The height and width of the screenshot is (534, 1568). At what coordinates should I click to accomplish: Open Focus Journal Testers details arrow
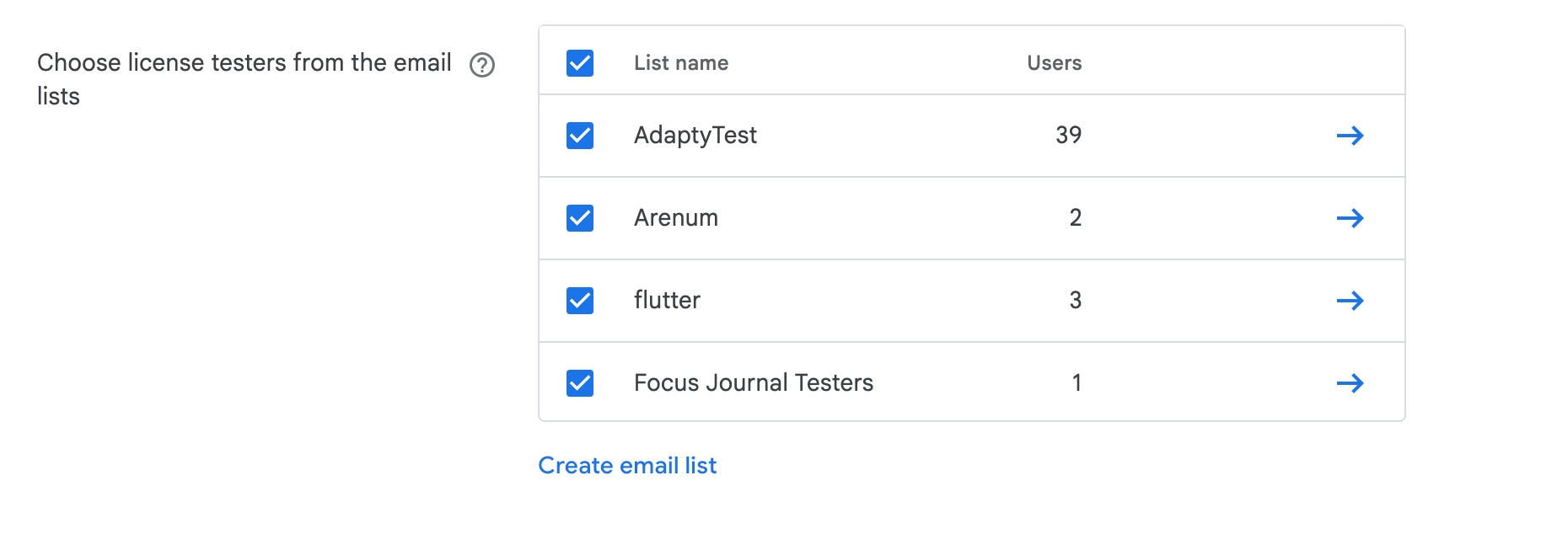tap(1350, 383)
